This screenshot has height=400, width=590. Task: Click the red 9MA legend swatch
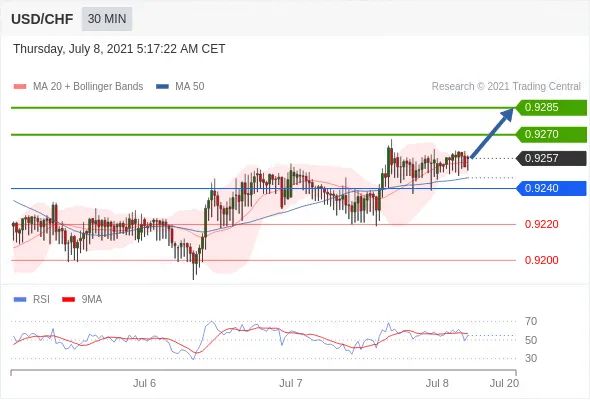click(x=68, y=300)
